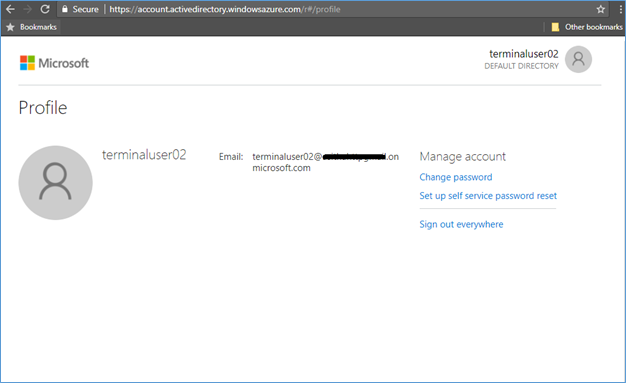The image size is (626, 383).
Task: Click the browser back arrow
Action: click(x=10, y=9)
